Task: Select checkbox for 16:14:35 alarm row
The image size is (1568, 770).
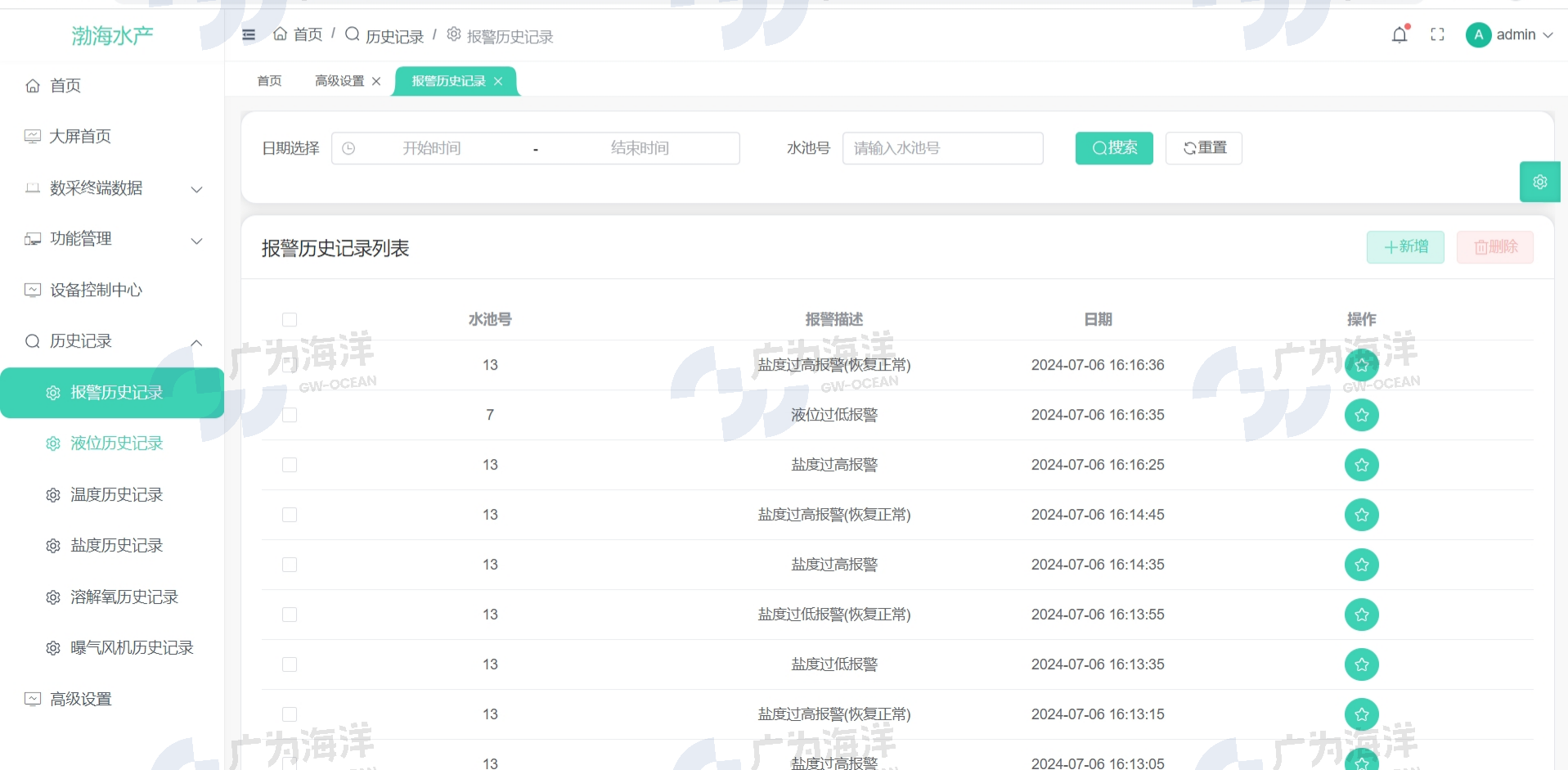Action: click(x=290, y=565)
